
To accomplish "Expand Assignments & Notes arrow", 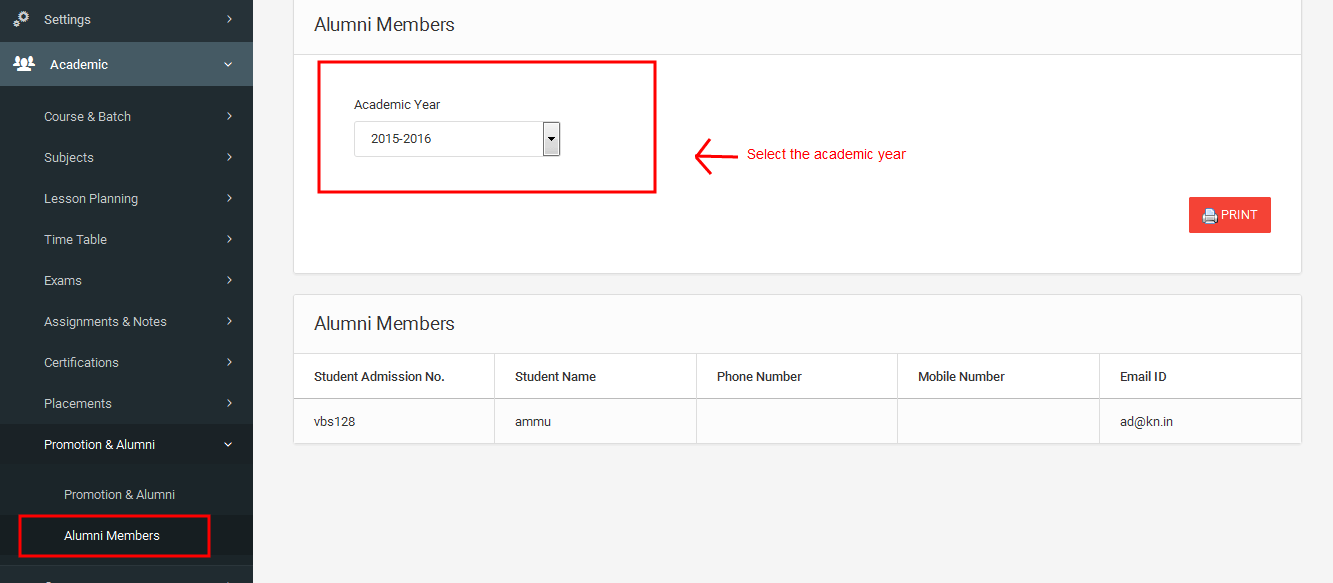I will [229, 321].
